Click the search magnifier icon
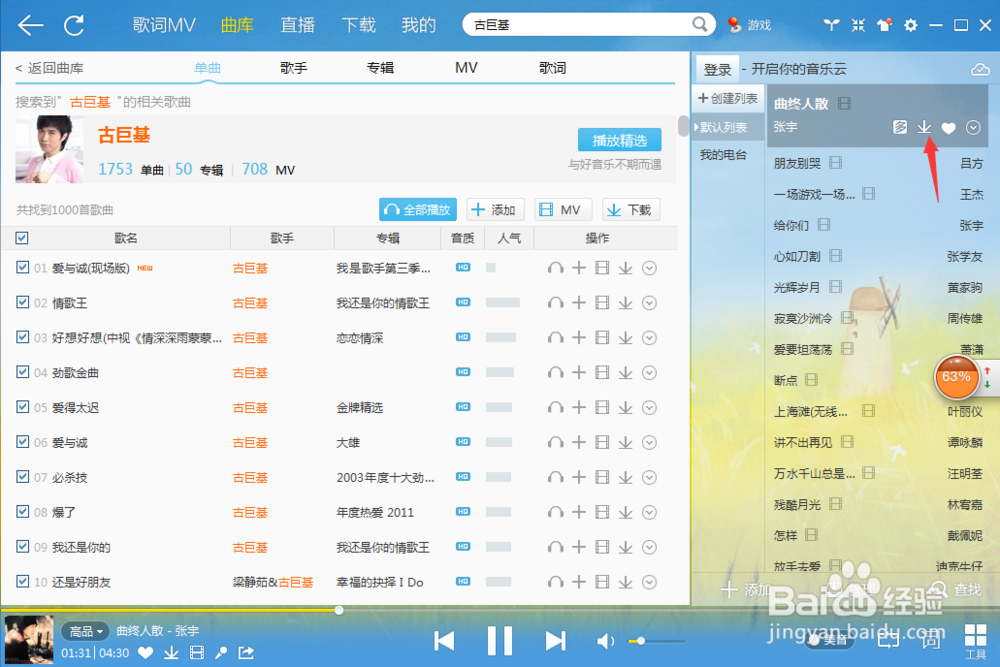Image resolution: width=1000 pixels, height=667 pixels. tap(700, 24)
